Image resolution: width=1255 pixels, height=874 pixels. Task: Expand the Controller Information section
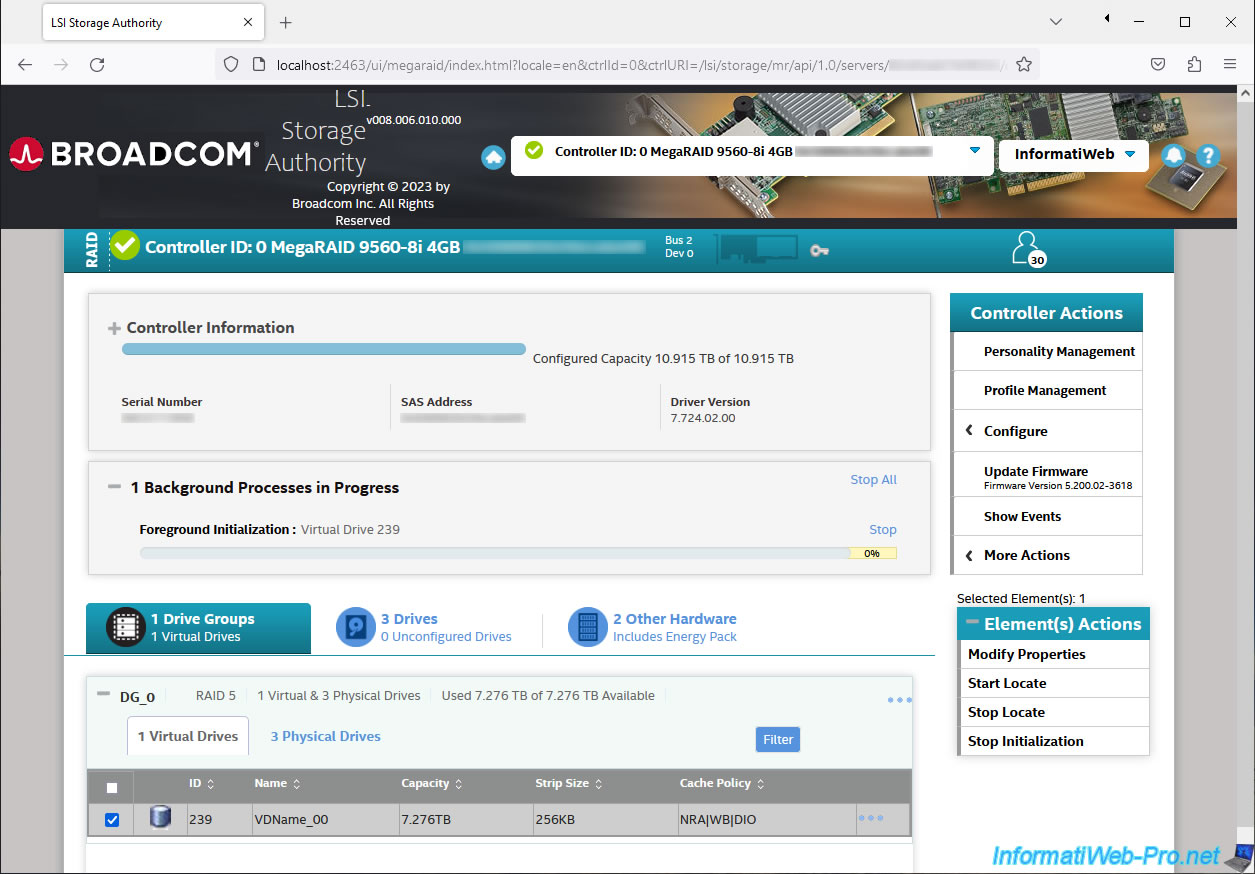(115, 328)
